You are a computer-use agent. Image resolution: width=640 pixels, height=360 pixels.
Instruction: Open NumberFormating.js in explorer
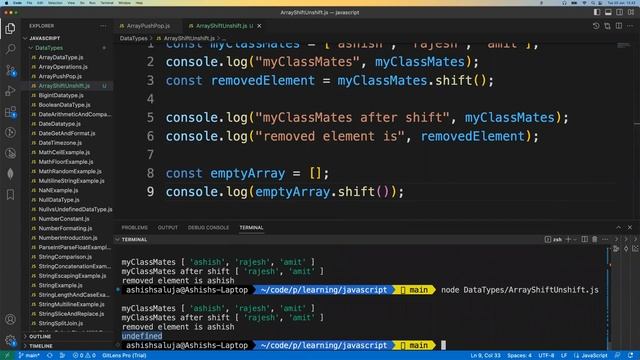[x=65, y=228]
